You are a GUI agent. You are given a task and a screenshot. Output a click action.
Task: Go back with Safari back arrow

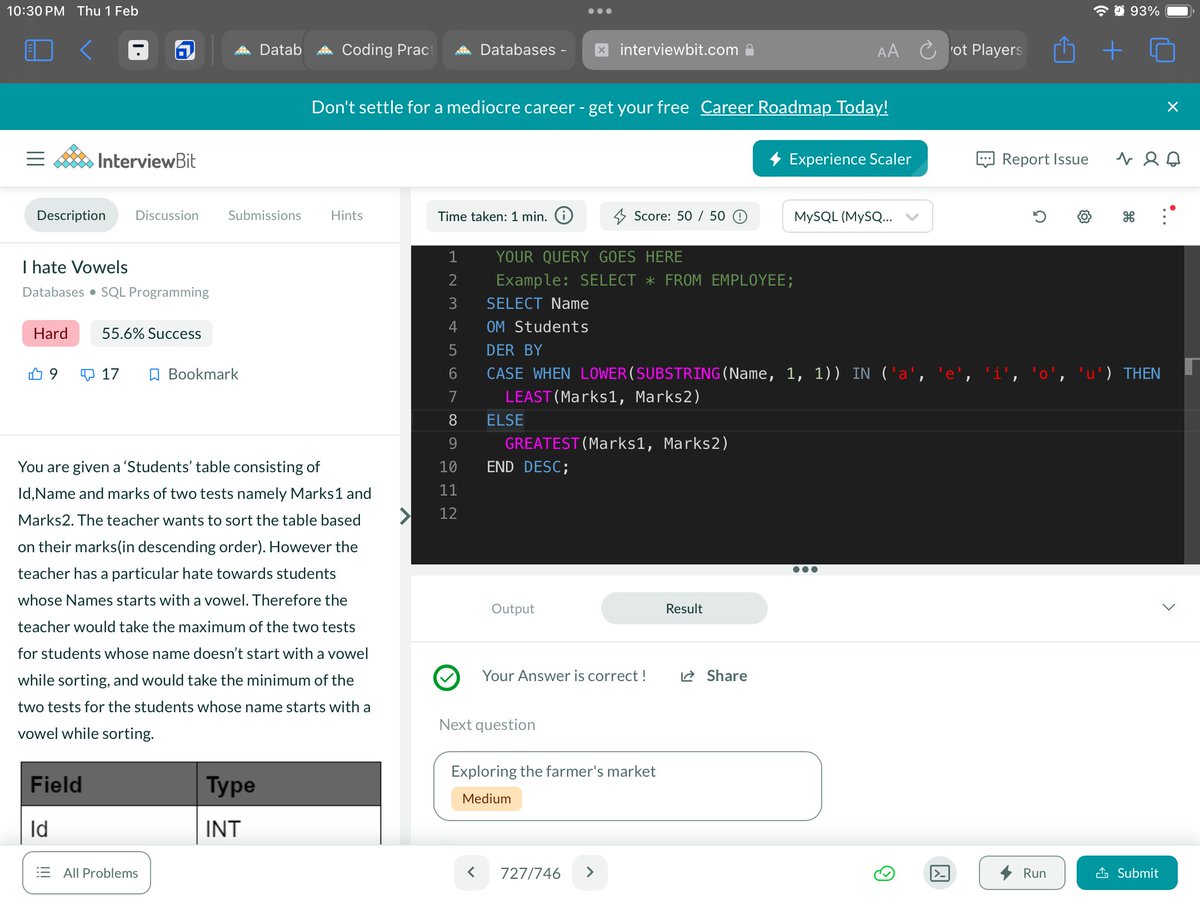point(86,50)
